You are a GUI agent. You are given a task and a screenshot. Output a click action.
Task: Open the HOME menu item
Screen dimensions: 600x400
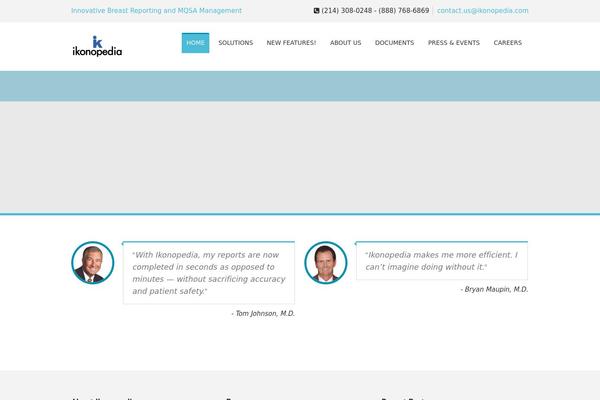point(195,43)
